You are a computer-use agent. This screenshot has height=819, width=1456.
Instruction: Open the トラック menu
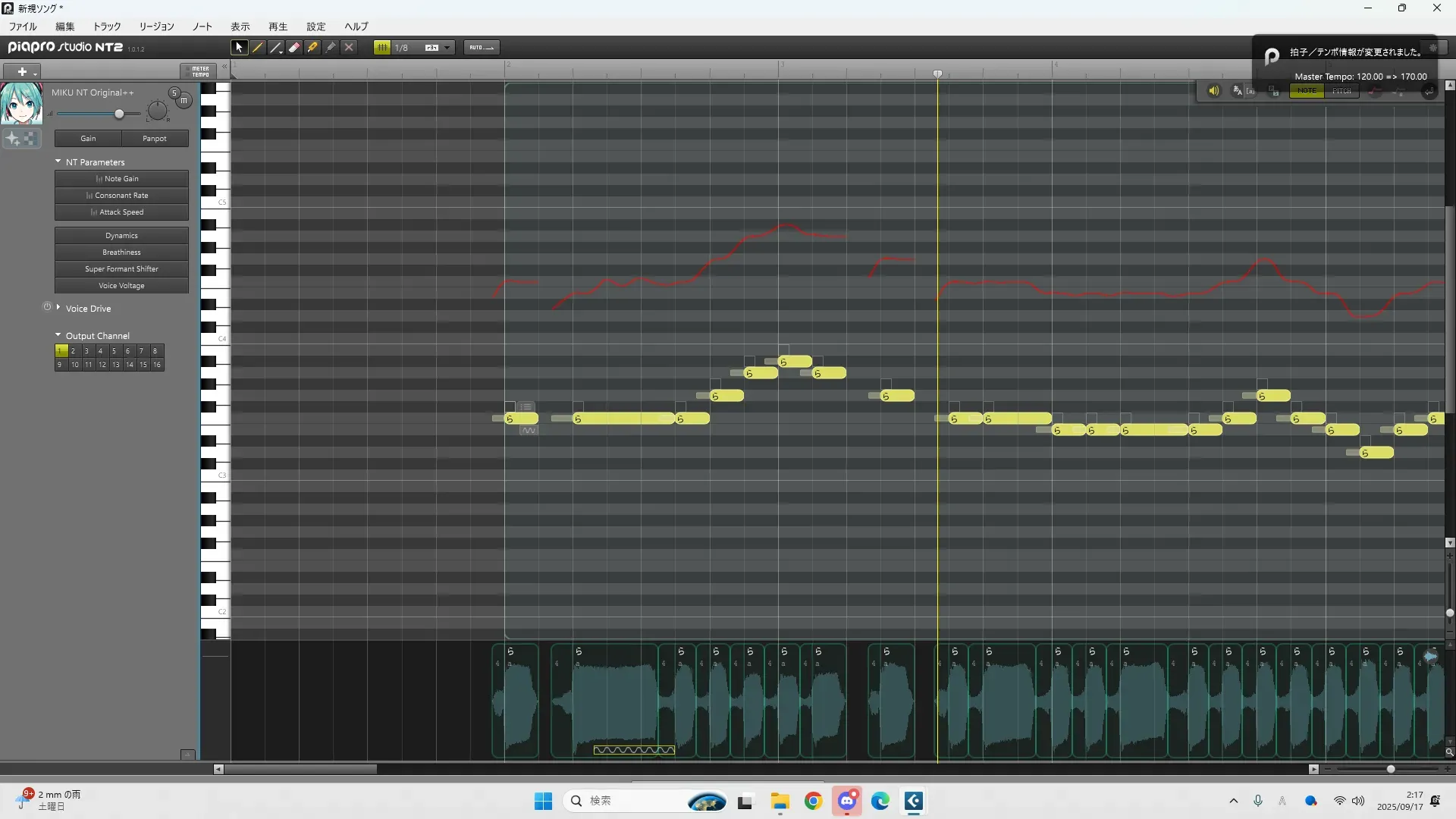point(107,27)
